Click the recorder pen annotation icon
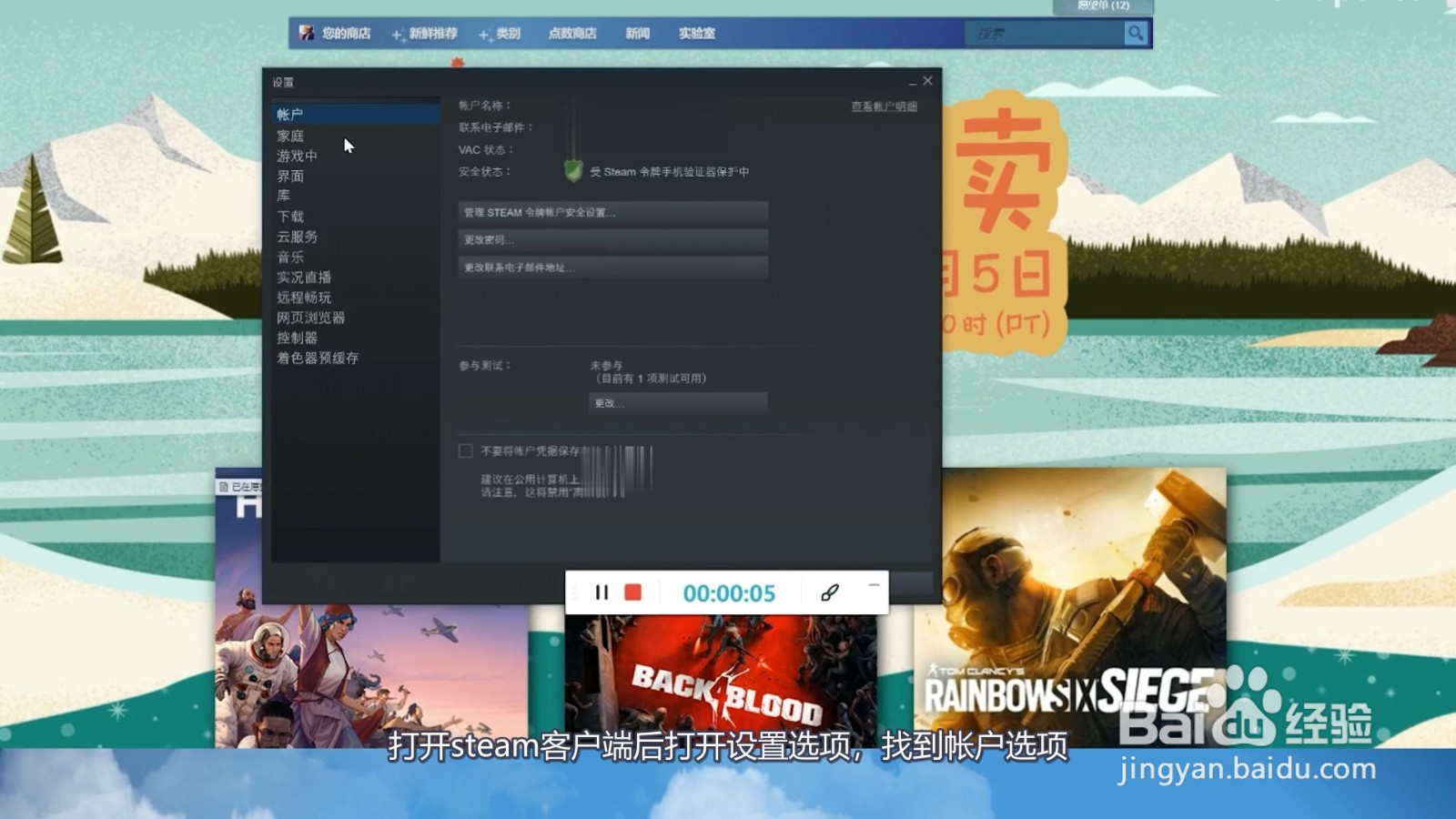1456x819 pixels. (x=830, y=592)
